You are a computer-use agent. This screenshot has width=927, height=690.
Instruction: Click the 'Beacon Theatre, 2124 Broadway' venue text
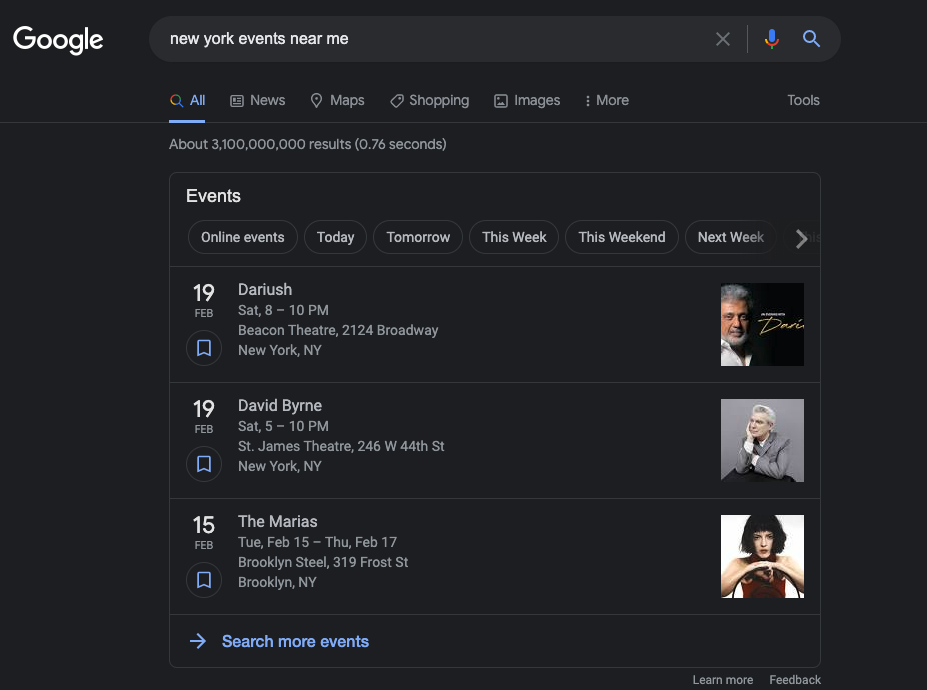(x=338, y=330)
